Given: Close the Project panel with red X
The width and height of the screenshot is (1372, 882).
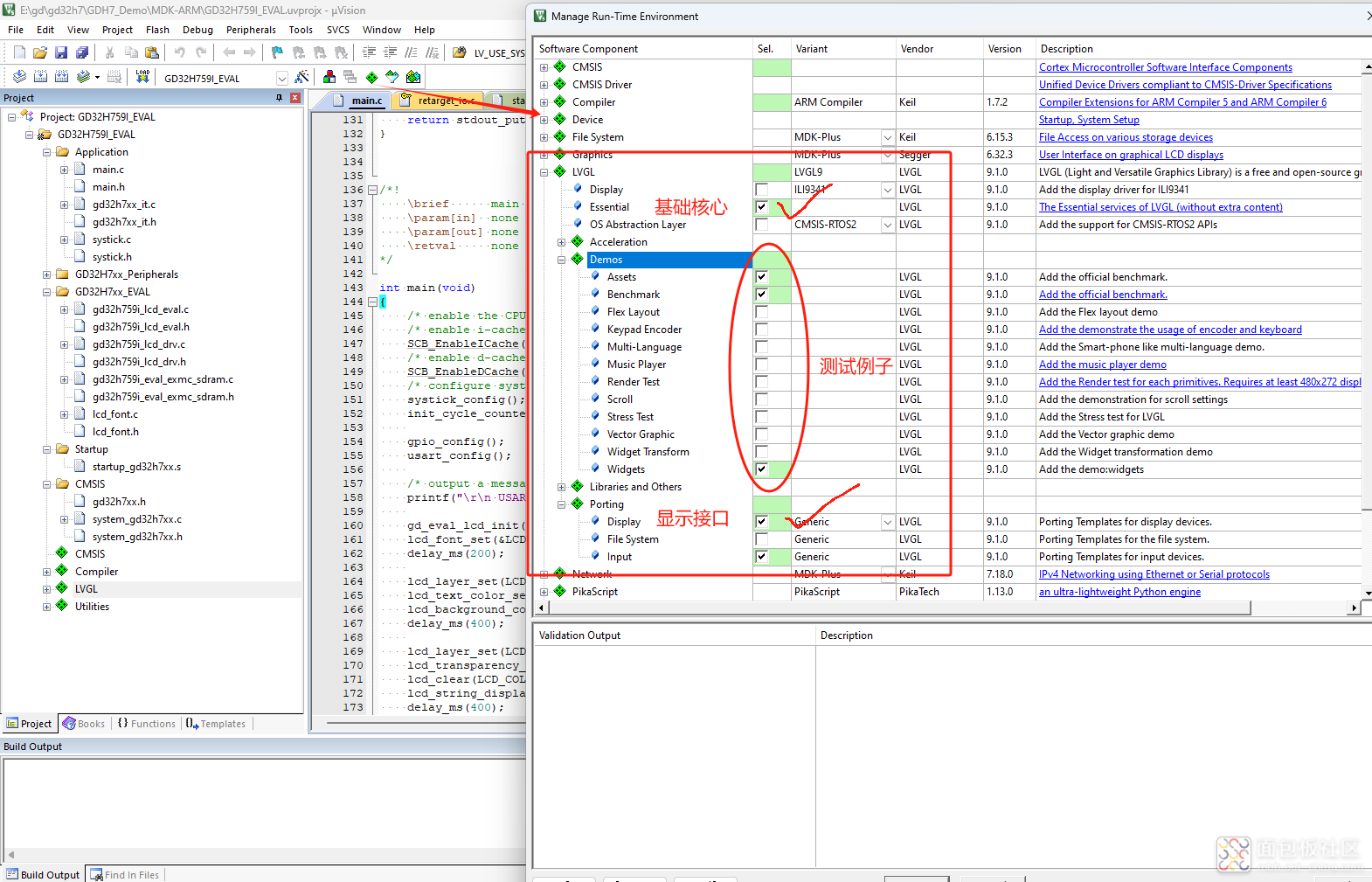Looking at the screenshot, I should pos(295,98).
